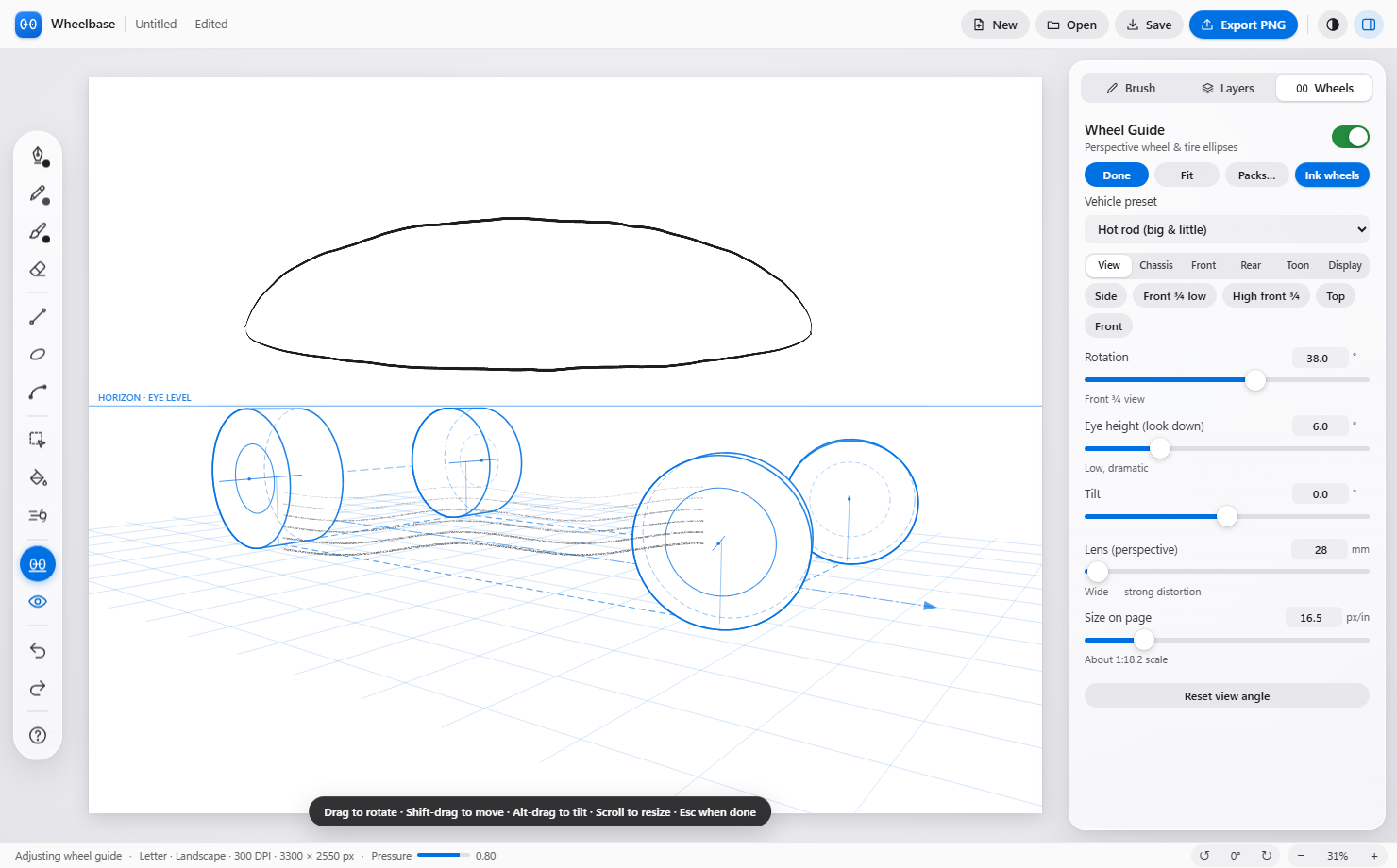Screen dimensions: 1397x868
Task: Click the Lens perspective slider handle
Action: pyautogui.click(x=1097, y=572)
